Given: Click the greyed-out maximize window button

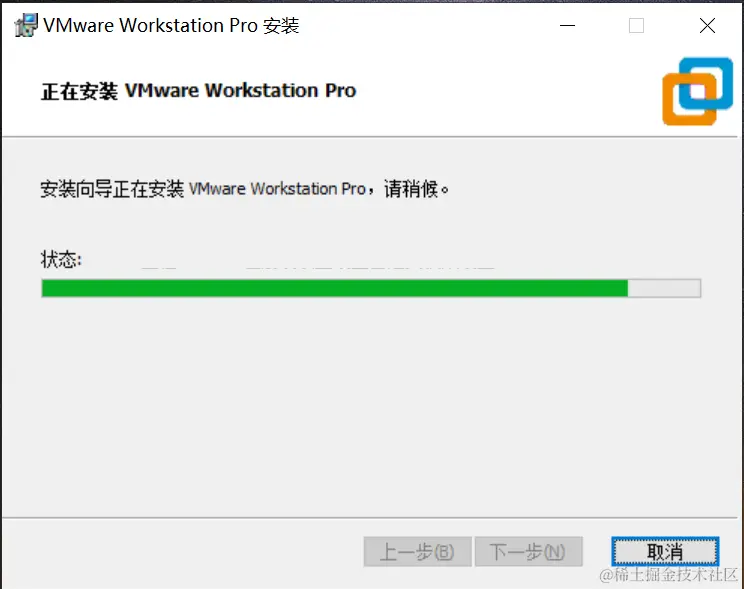Looking at the screenshot, I should click(x=636, y=25).
